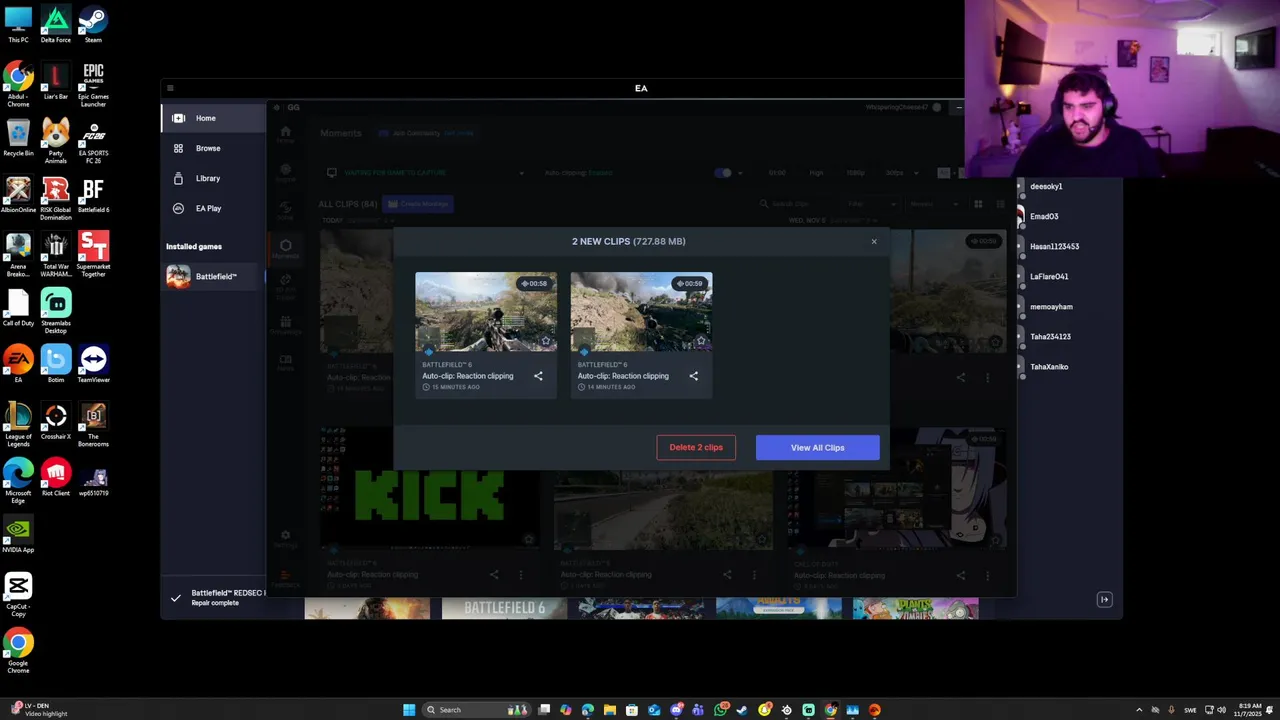The height and width of the screenshot is (720, 1280).
Task: Open the taskbar clock and date
Action: coord(1249,710)
